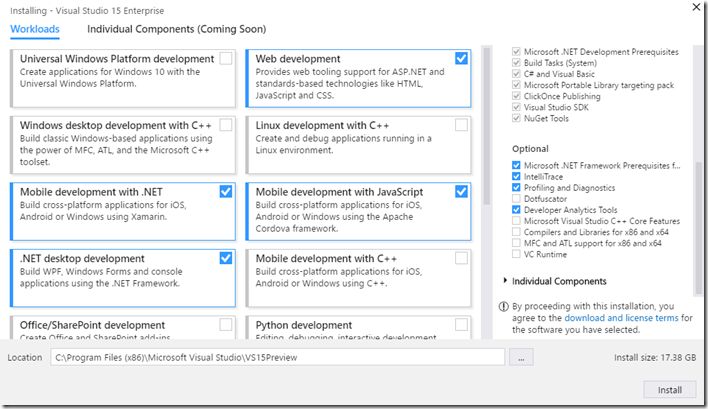Click the license notice info icon
This screenshot has height=409, width=708.
[x=503, y=307]
